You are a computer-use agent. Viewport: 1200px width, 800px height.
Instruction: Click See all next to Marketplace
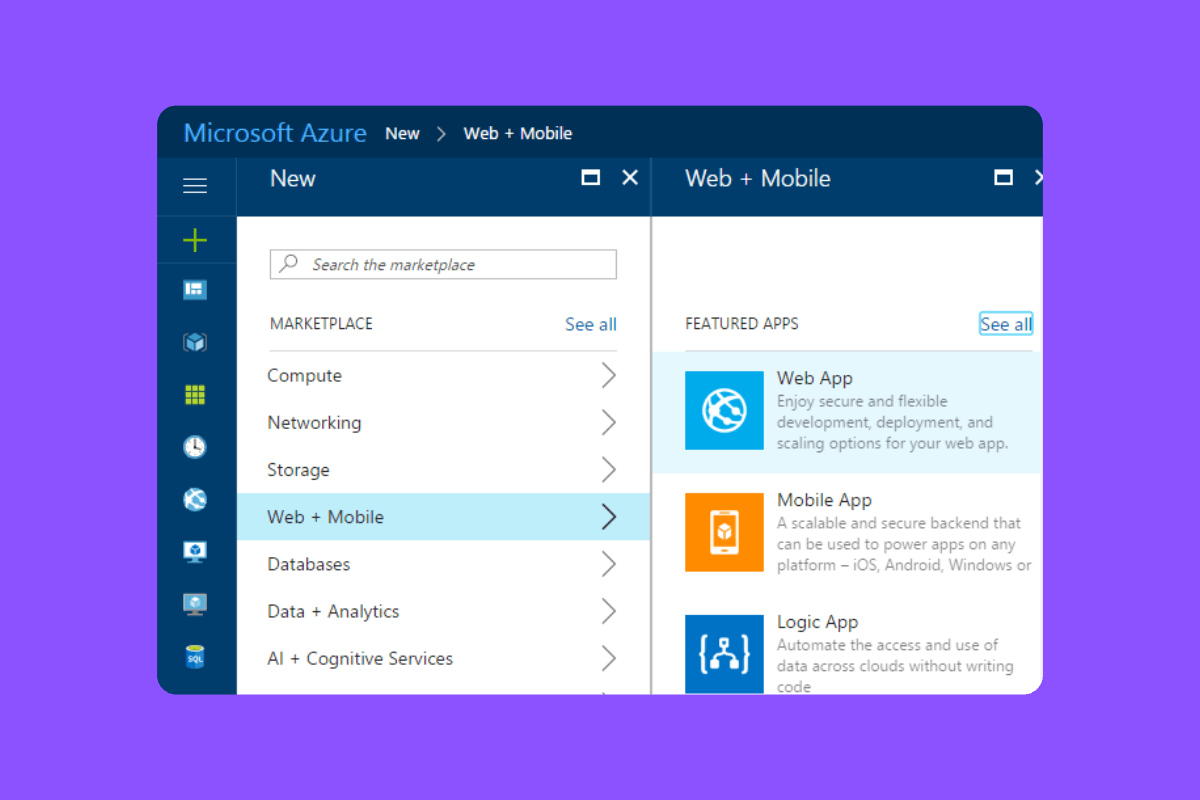coord(590,324)
